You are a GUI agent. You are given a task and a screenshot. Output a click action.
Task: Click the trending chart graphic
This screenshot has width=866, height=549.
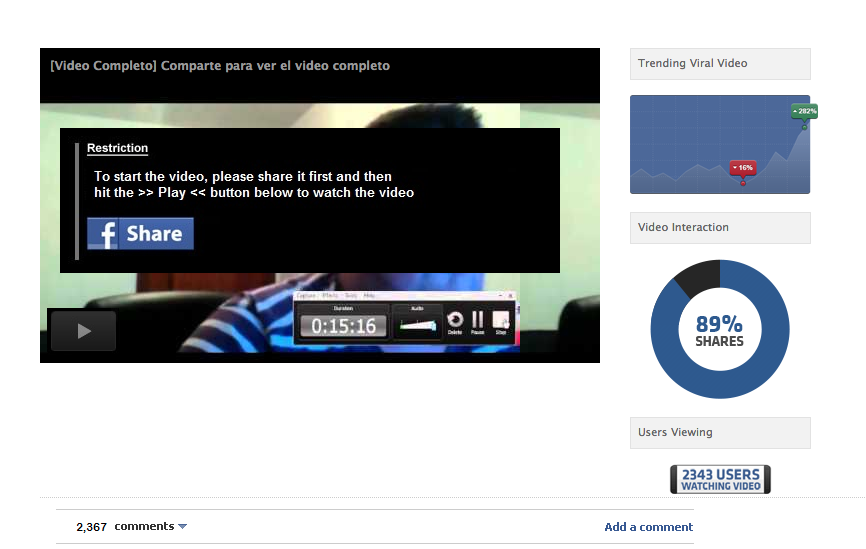[x=720, y=144]
